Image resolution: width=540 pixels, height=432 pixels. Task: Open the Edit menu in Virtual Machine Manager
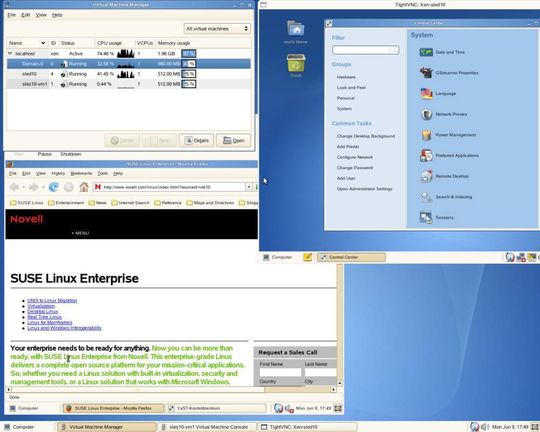(25, 15)
